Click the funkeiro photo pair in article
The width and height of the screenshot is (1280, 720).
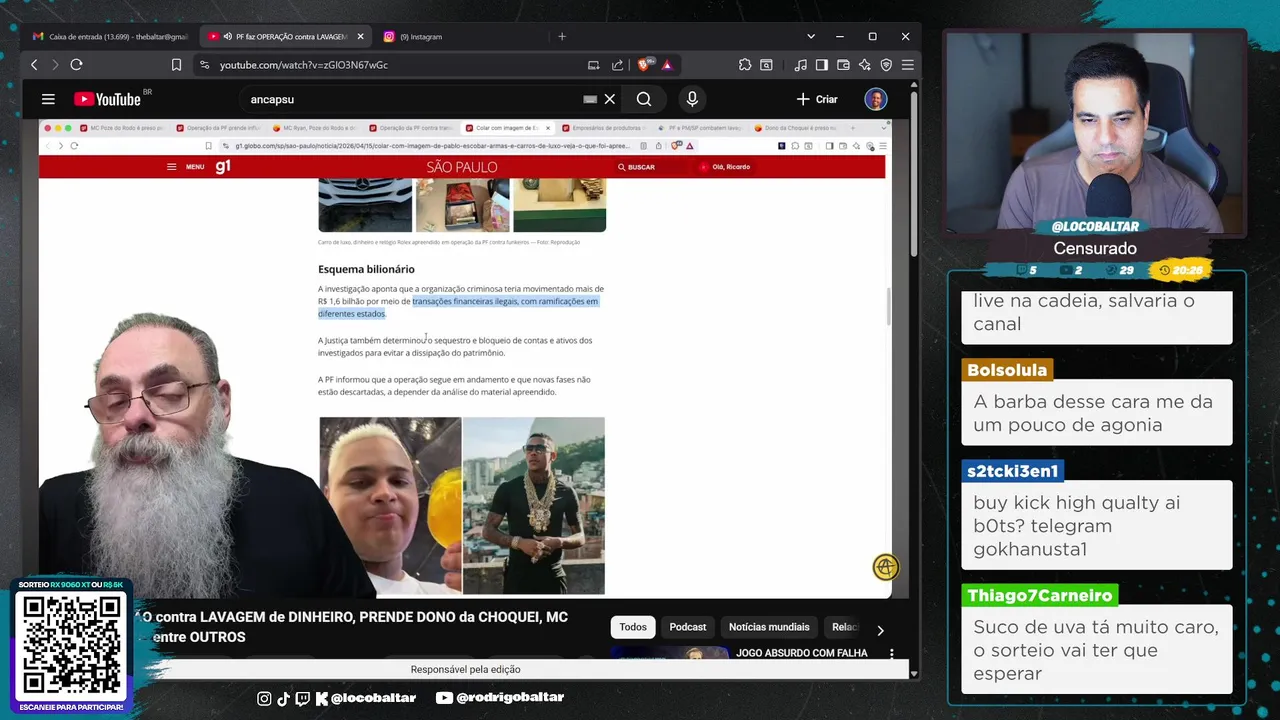[x=462, y=506]
